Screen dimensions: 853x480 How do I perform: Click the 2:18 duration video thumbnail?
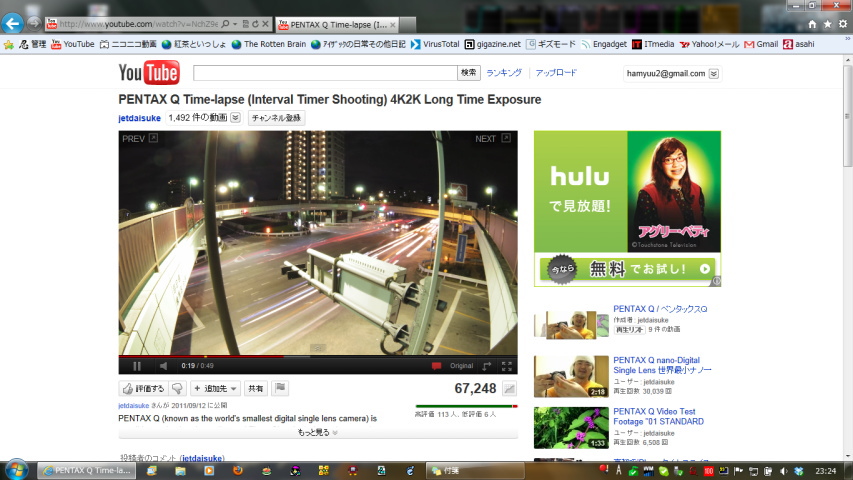click(571, 376)
